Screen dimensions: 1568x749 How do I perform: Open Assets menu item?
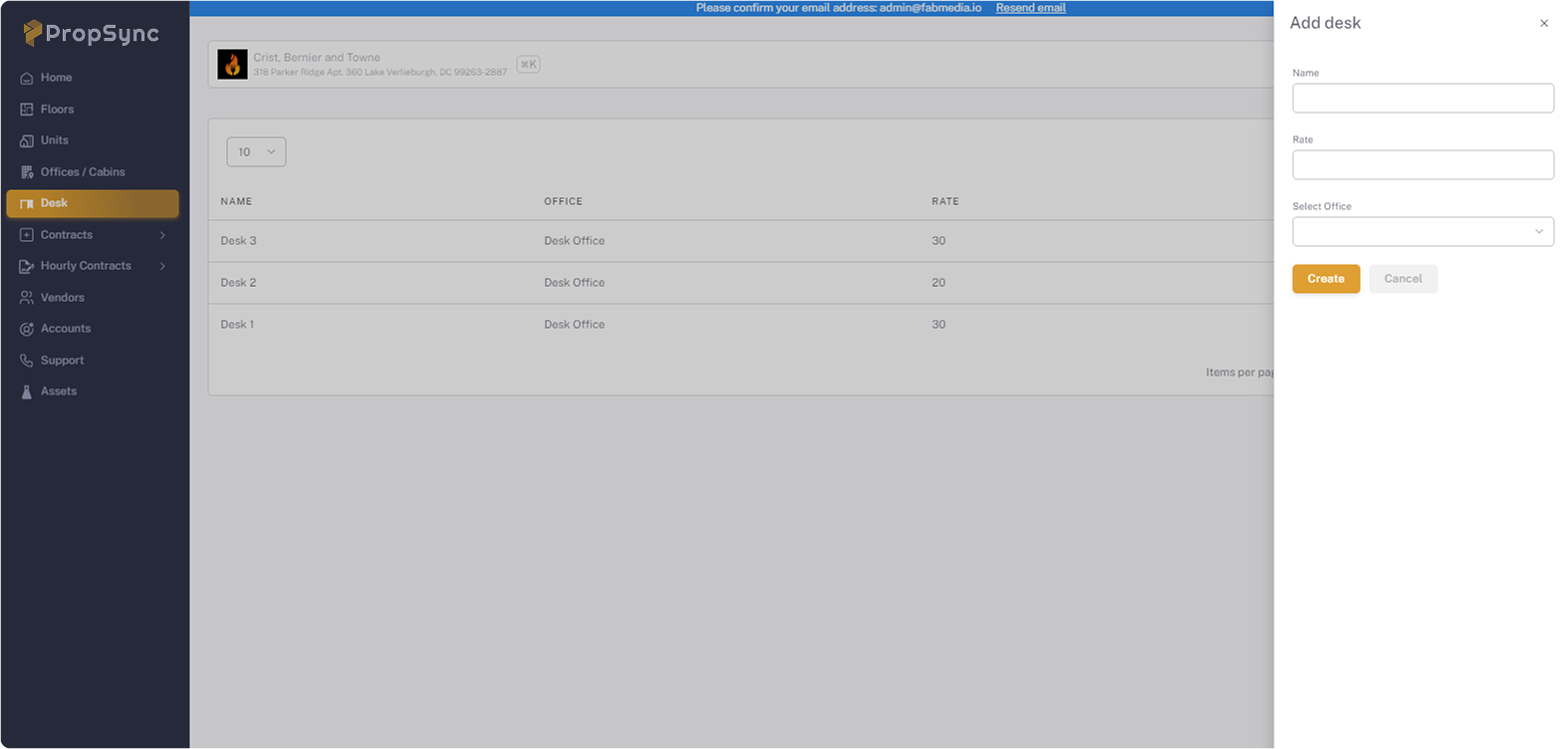pos(59,391)
